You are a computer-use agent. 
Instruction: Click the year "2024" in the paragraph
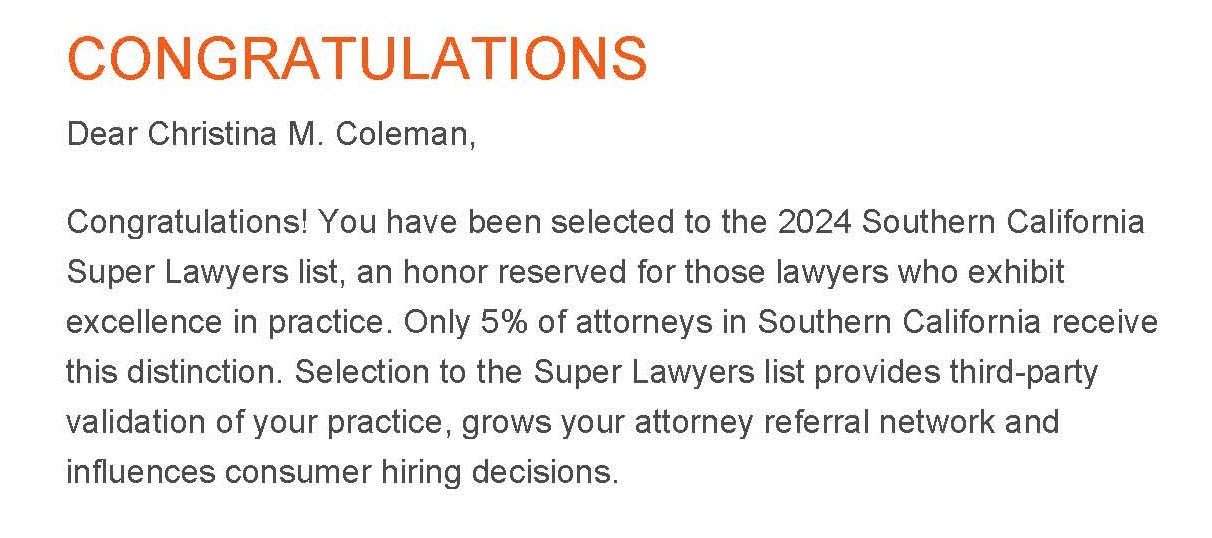tap(814, 222)
